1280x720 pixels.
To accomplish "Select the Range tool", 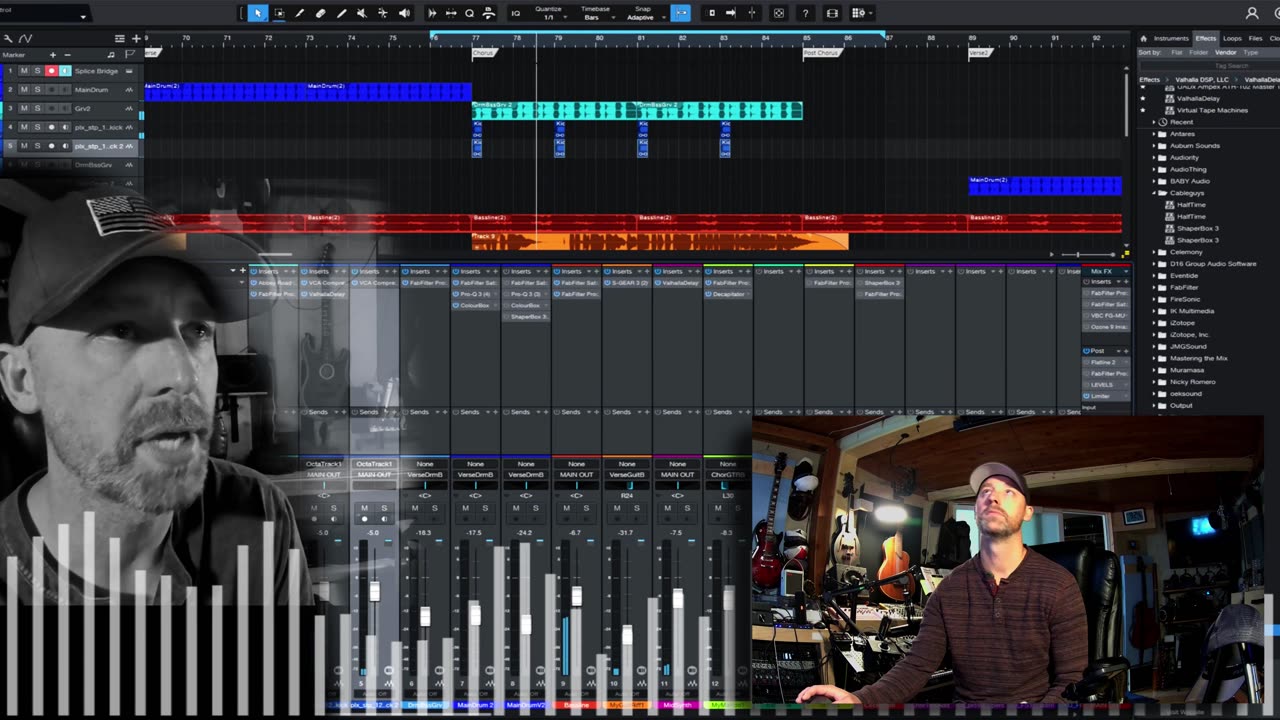I will (x=278, y=13).
